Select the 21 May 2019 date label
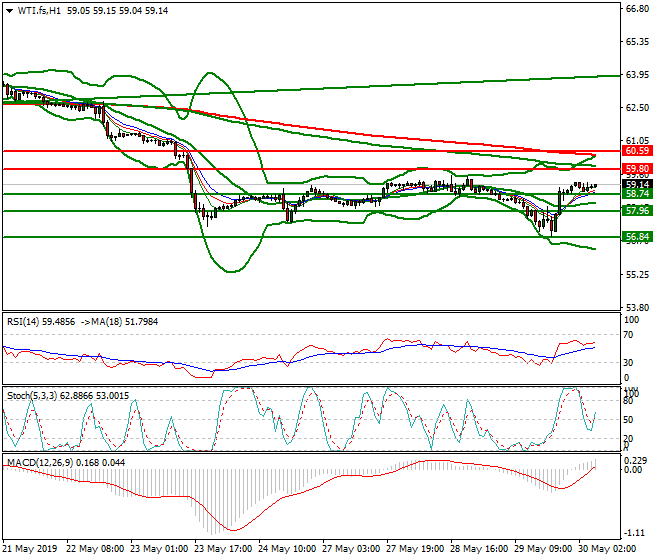Viewport: 660px width, 560px height. point(29,549)
